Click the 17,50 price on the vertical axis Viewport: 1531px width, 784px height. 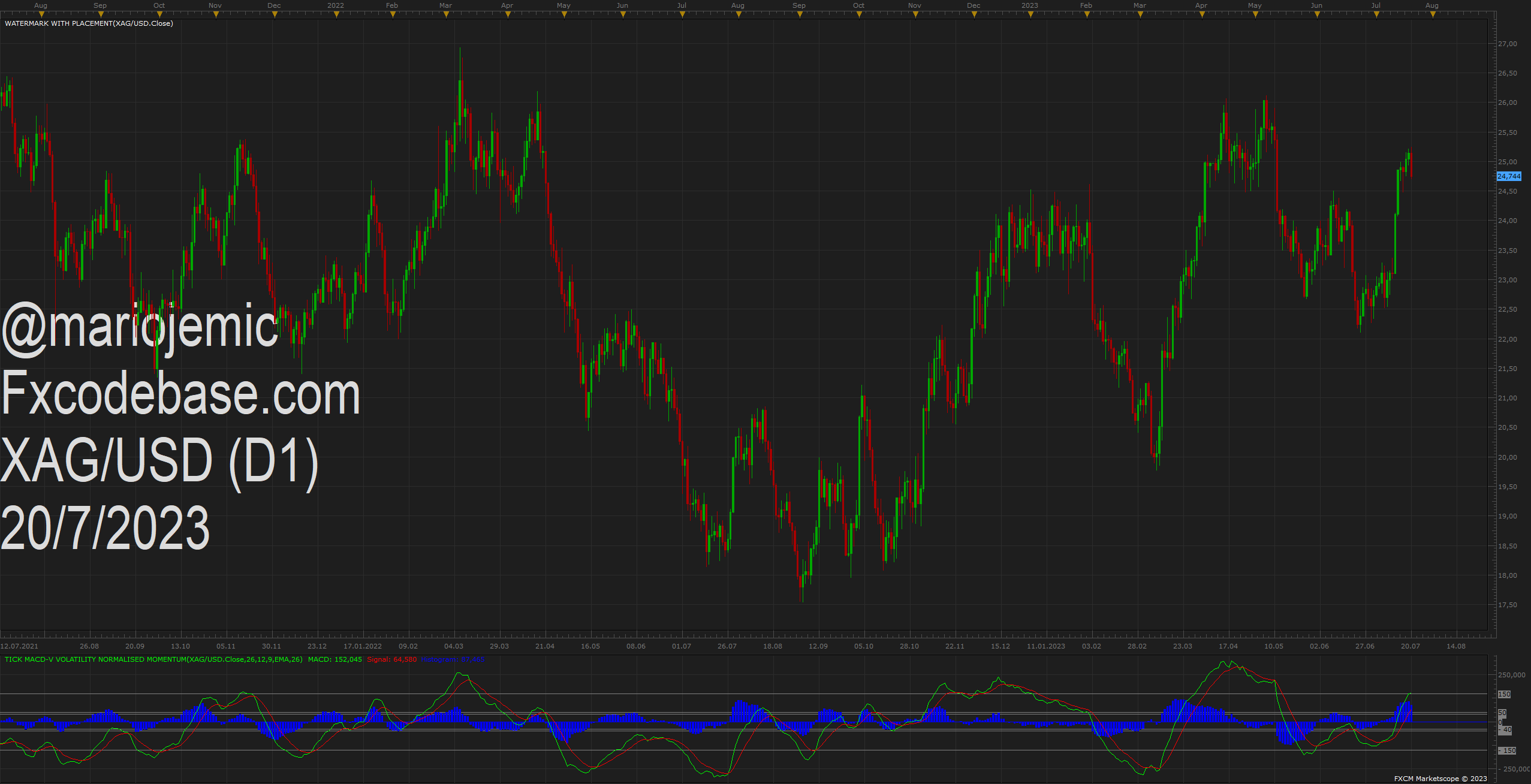pyautogui.click(x=1508, y=605)
